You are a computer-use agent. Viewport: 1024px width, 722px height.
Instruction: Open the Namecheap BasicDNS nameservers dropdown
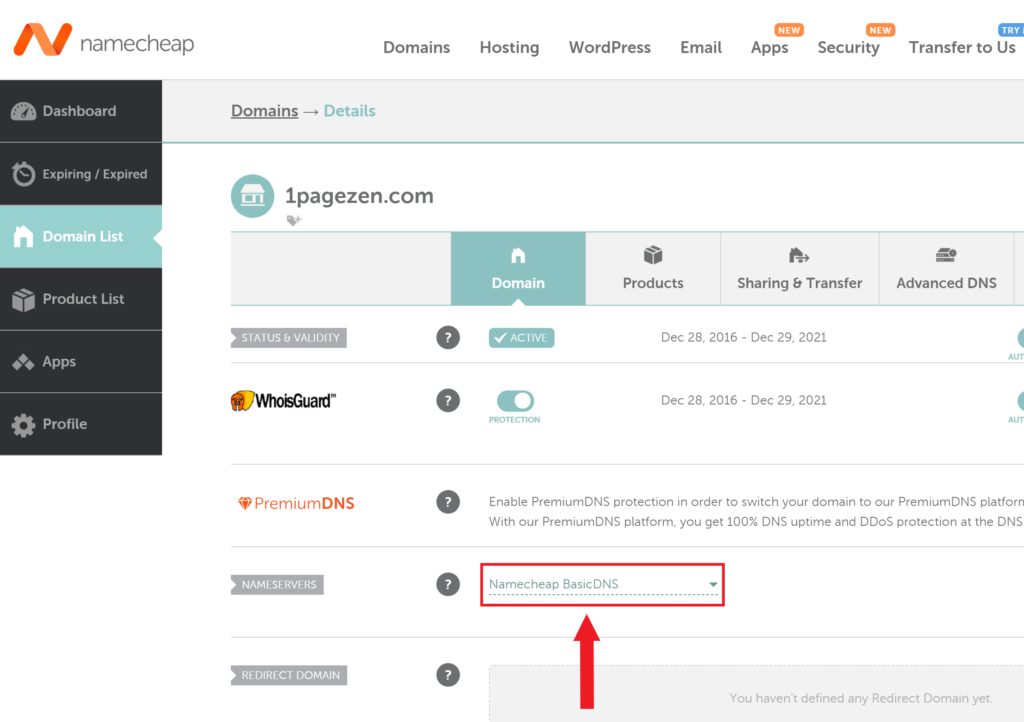[x=603, y=584]
